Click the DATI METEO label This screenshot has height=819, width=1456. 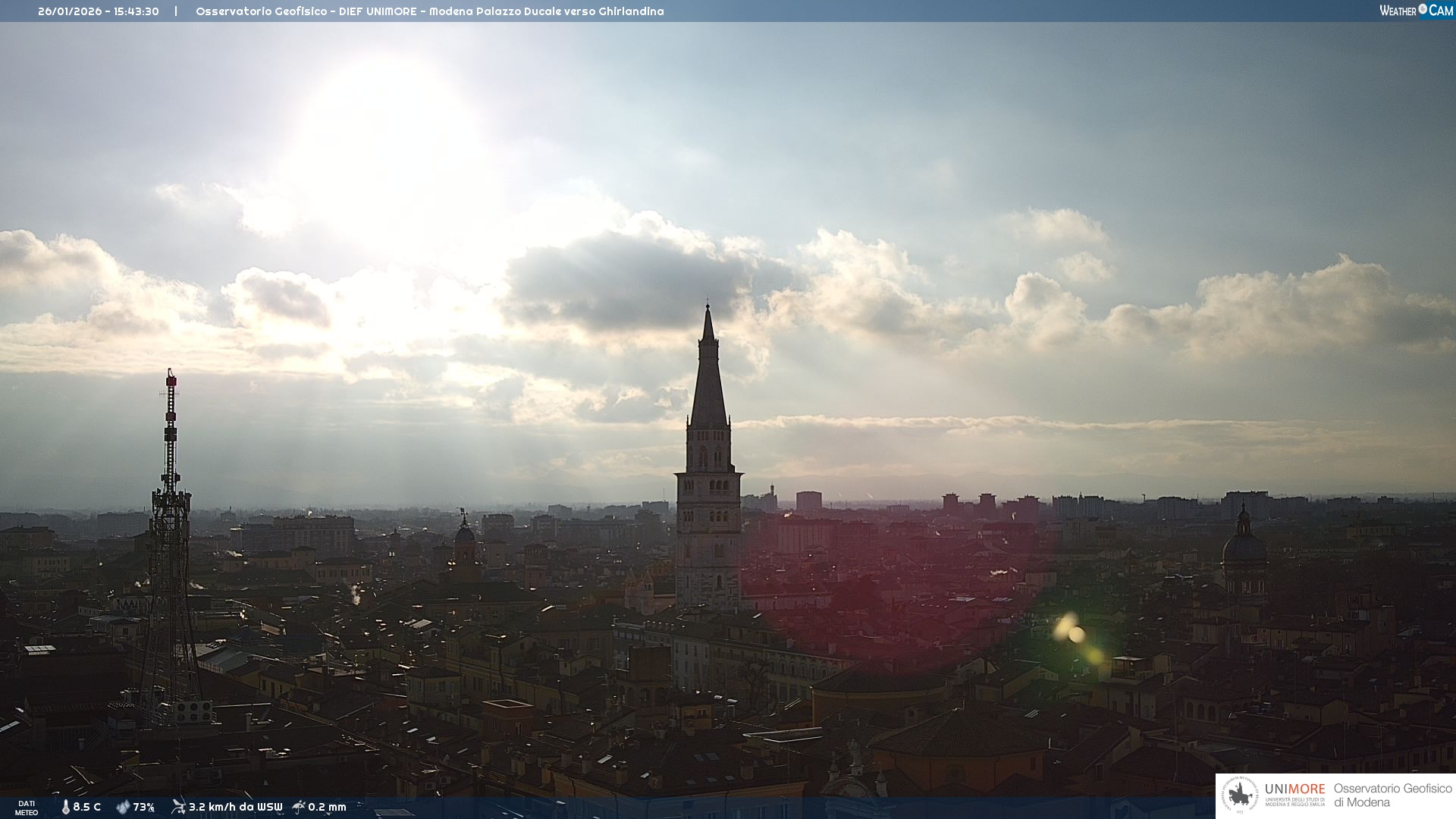(27, 808)
